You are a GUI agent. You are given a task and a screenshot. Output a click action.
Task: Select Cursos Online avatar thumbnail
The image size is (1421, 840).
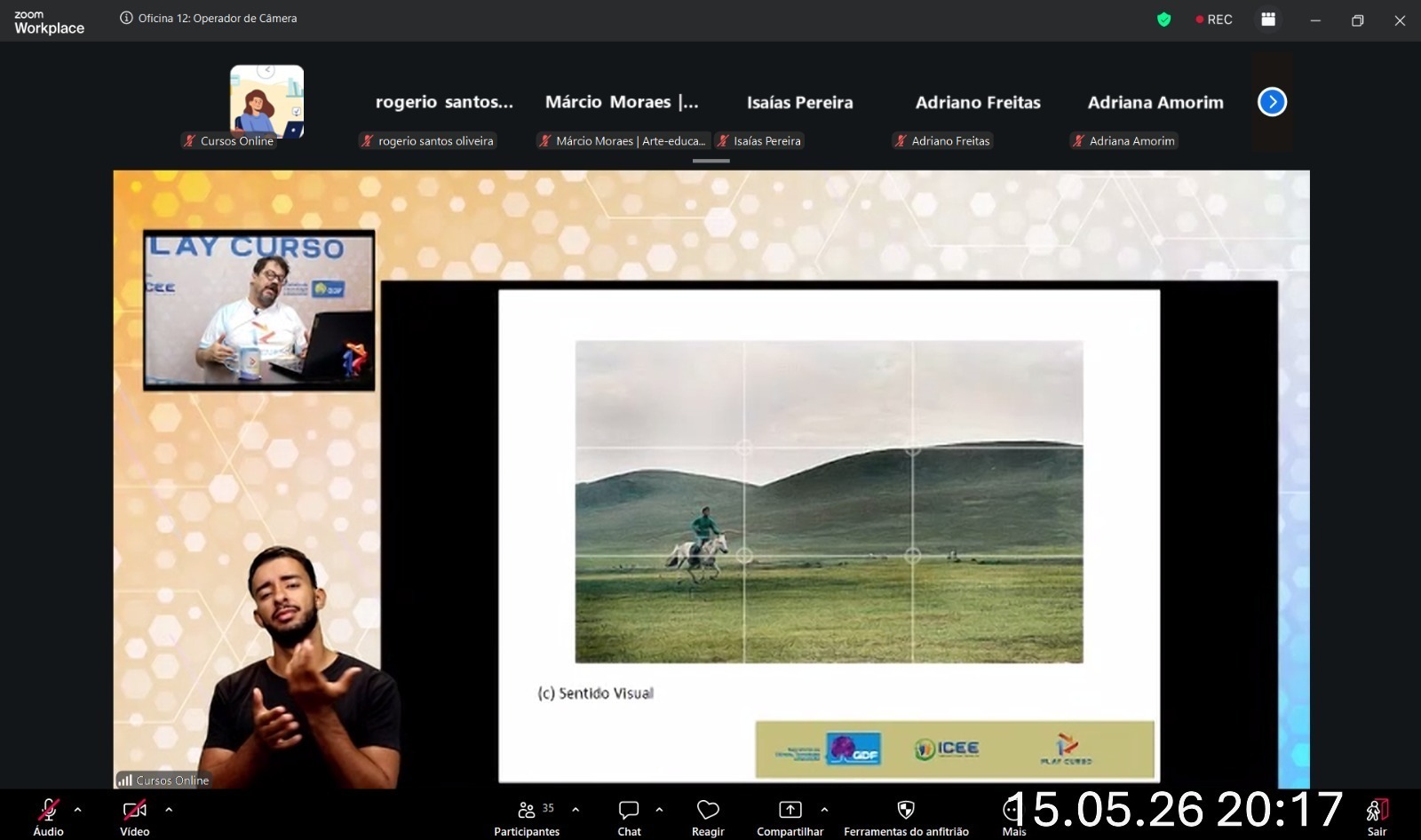(x=266, y=101)
